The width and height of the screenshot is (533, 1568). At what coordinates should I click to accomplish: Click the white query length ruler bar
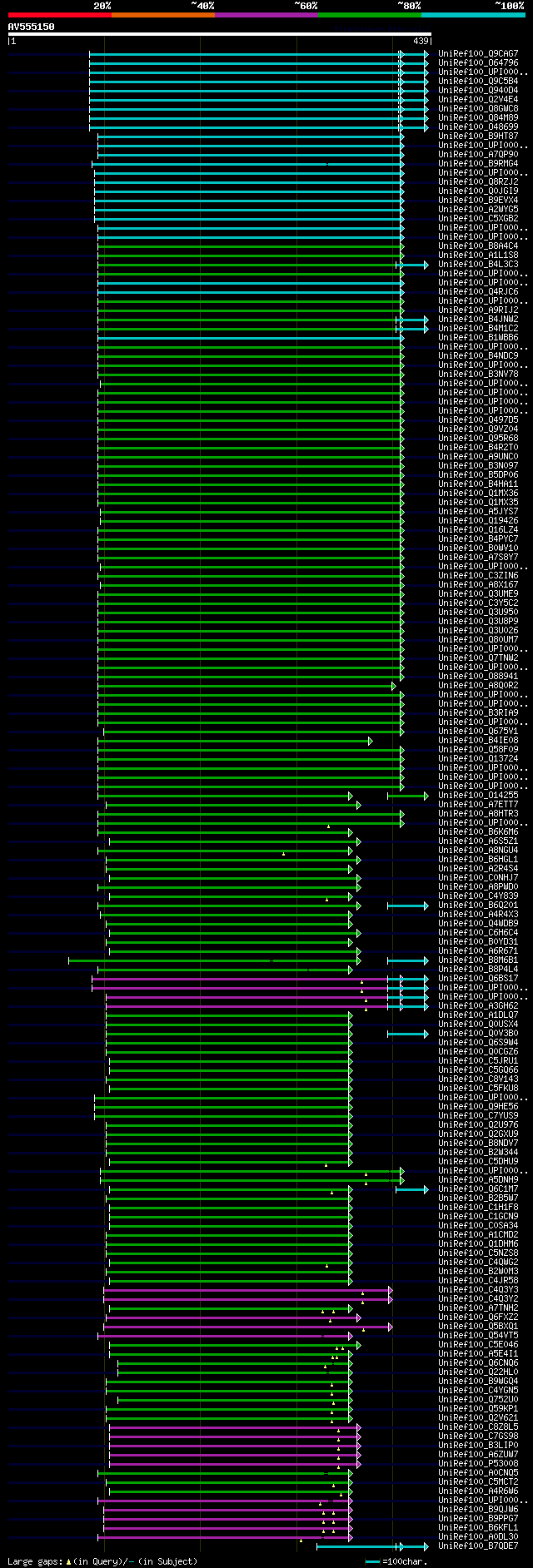[219, 34]
